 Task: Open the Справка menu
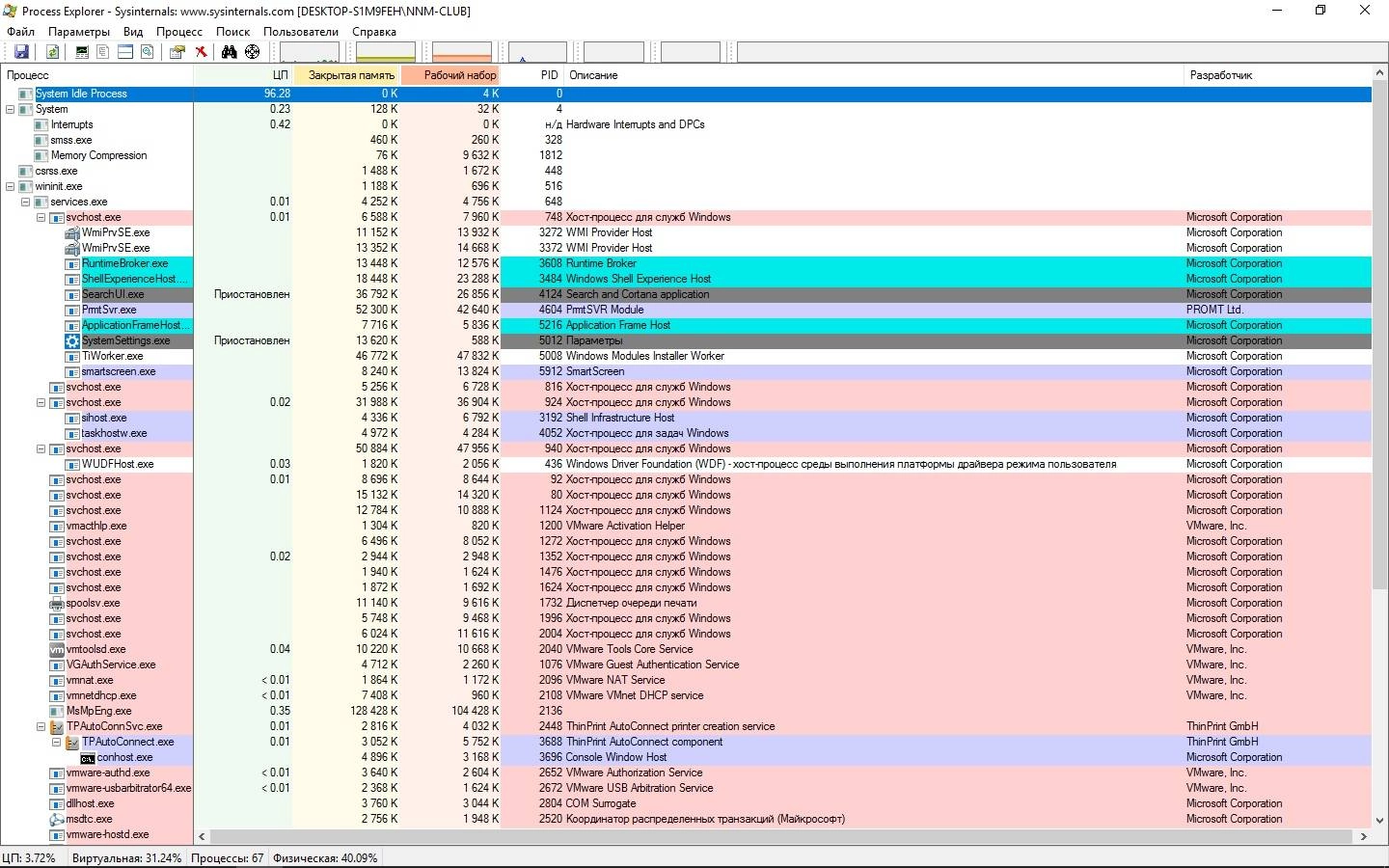[374, 32]
